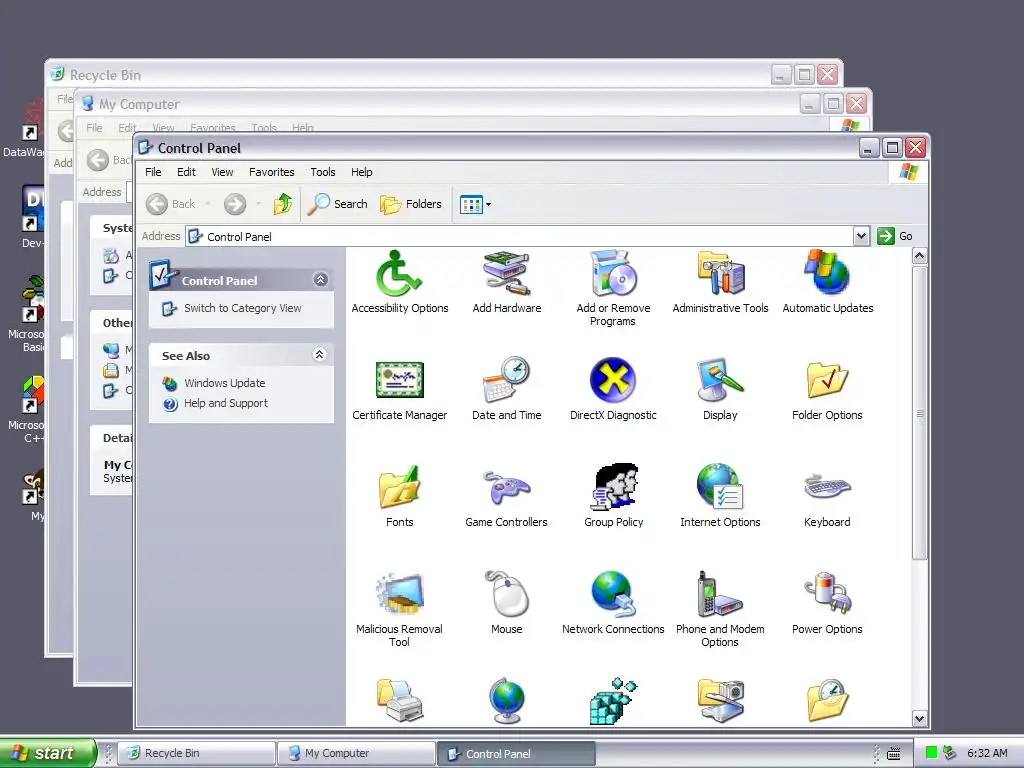1024x768 pixels.
Task: Click the scroll down arrow in icon list
Action: 920,718
